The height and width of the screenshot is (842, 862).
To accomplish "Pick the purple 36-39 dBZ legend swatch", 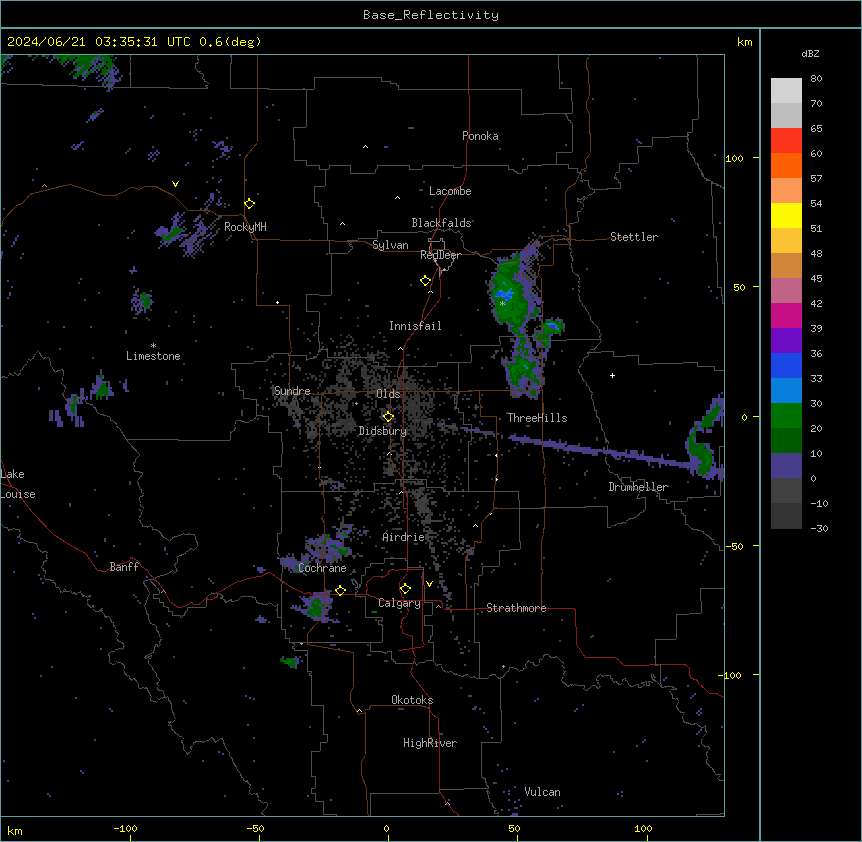I will click(x=786, y=340).
